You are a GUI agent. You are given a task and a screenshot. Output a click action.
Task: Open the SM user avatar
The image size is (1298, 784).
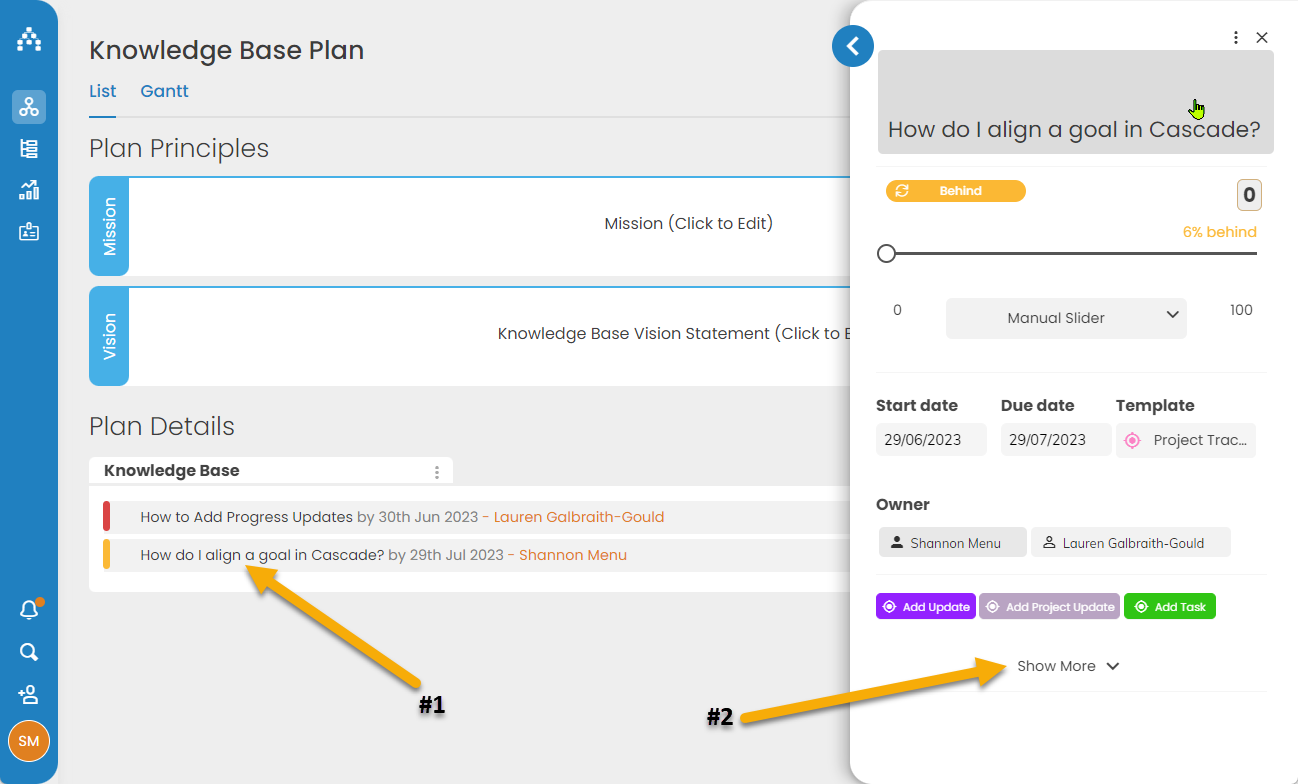coord(29,741)
